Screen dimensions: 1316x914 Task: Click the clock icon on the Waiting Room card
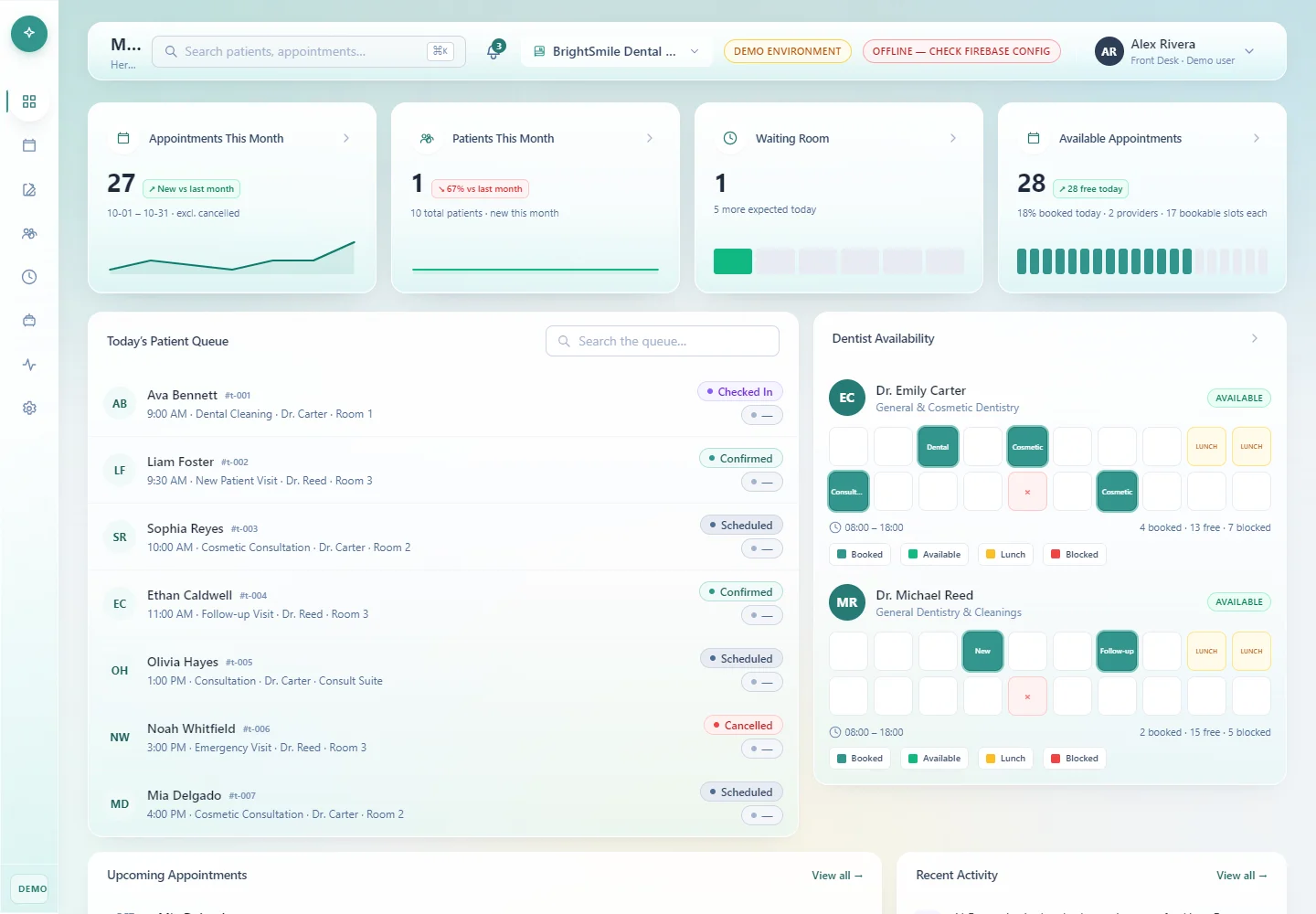(730, 138)
